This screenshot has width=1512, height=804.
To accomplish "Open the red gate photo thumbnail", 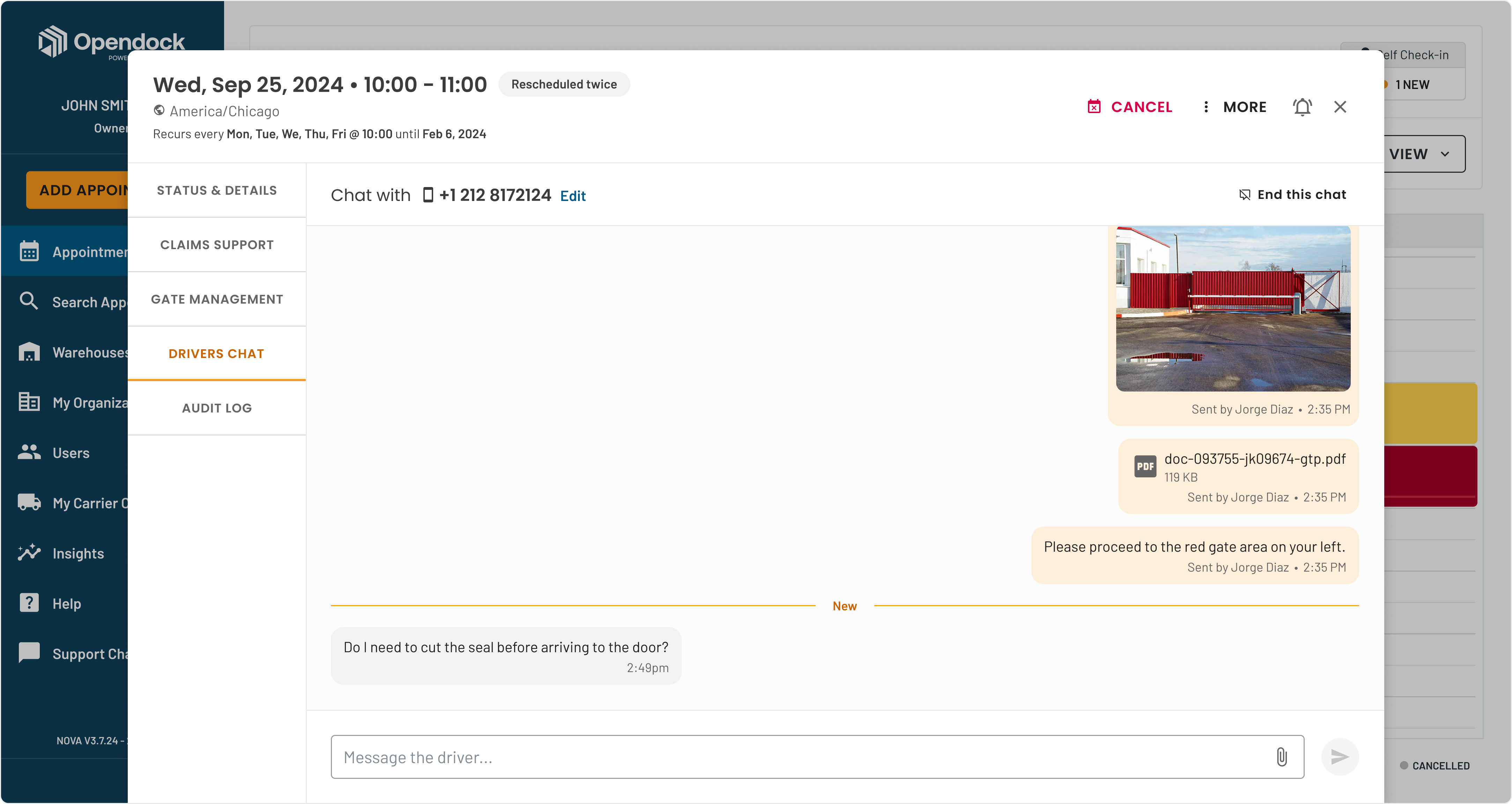I will coord(1233,309).
